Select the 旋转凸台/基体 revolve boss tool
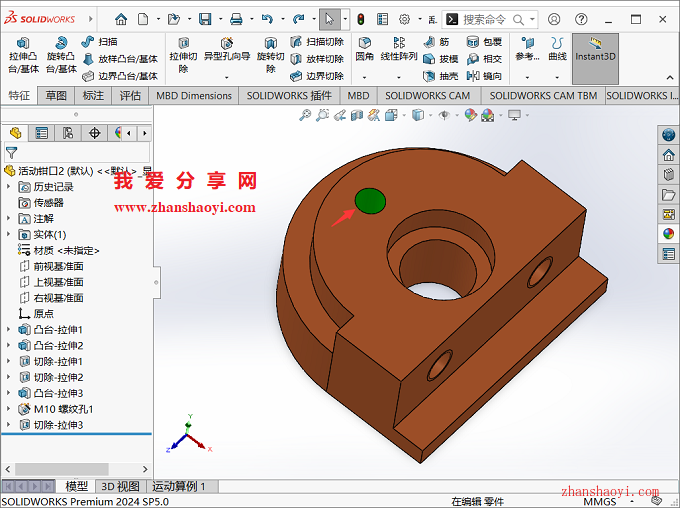Screen dimensions: 680x508 tap(61, 55)
